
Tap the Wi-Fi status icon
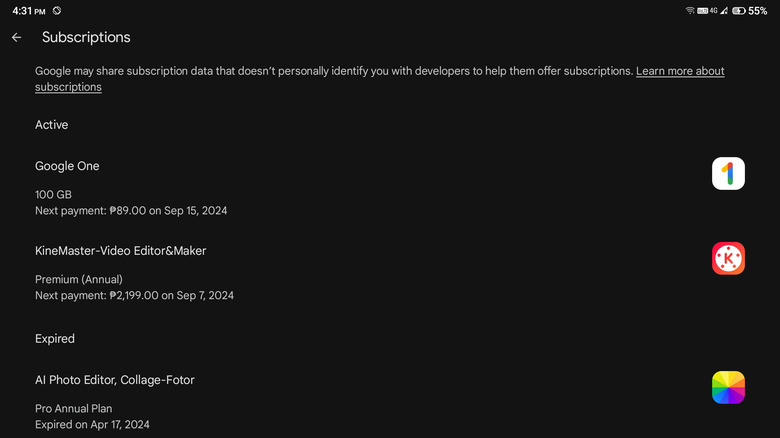pos(690,10)
